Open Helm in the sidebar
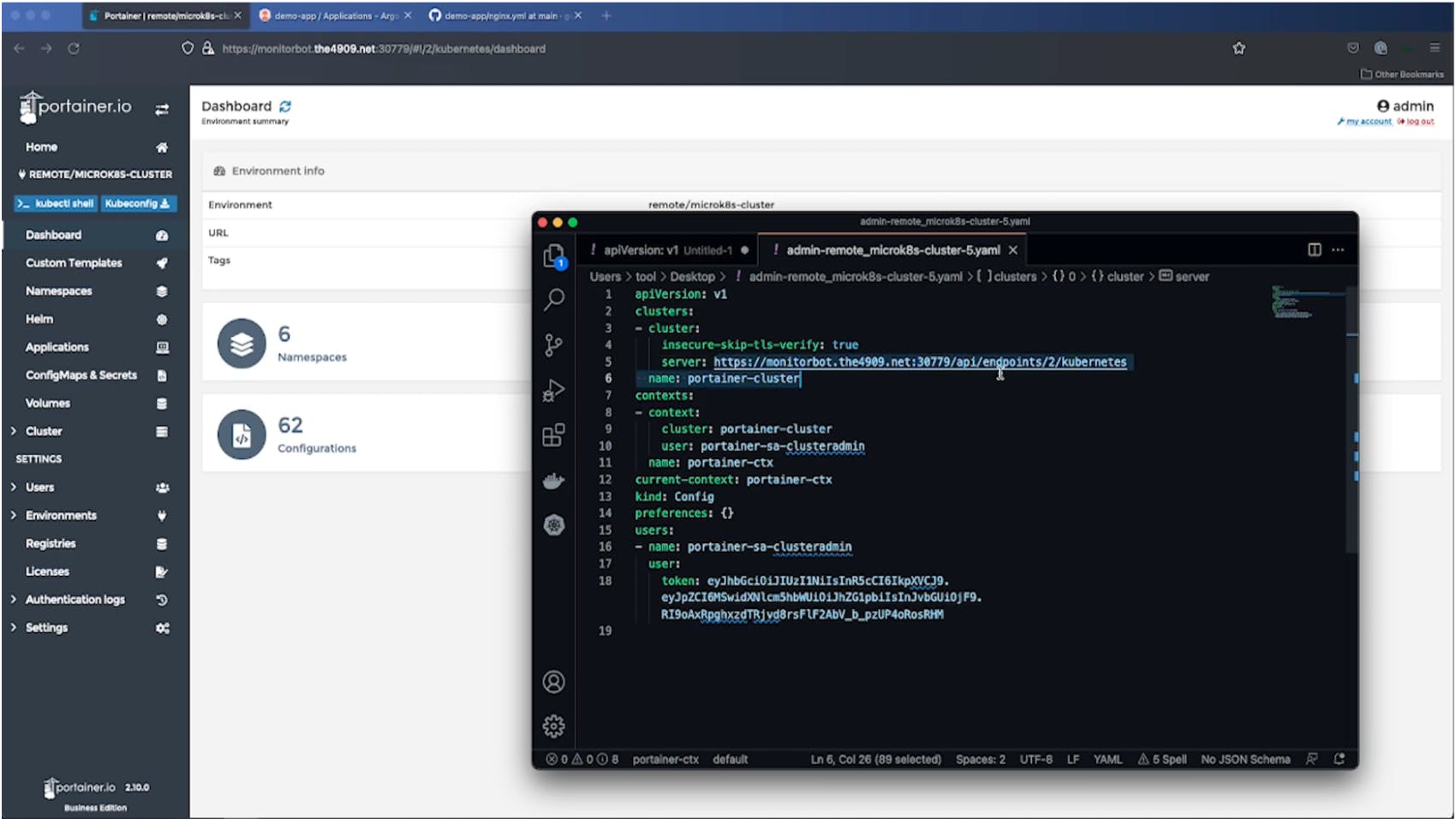This screenshot has height=819, width=1456. pos(94,319)
